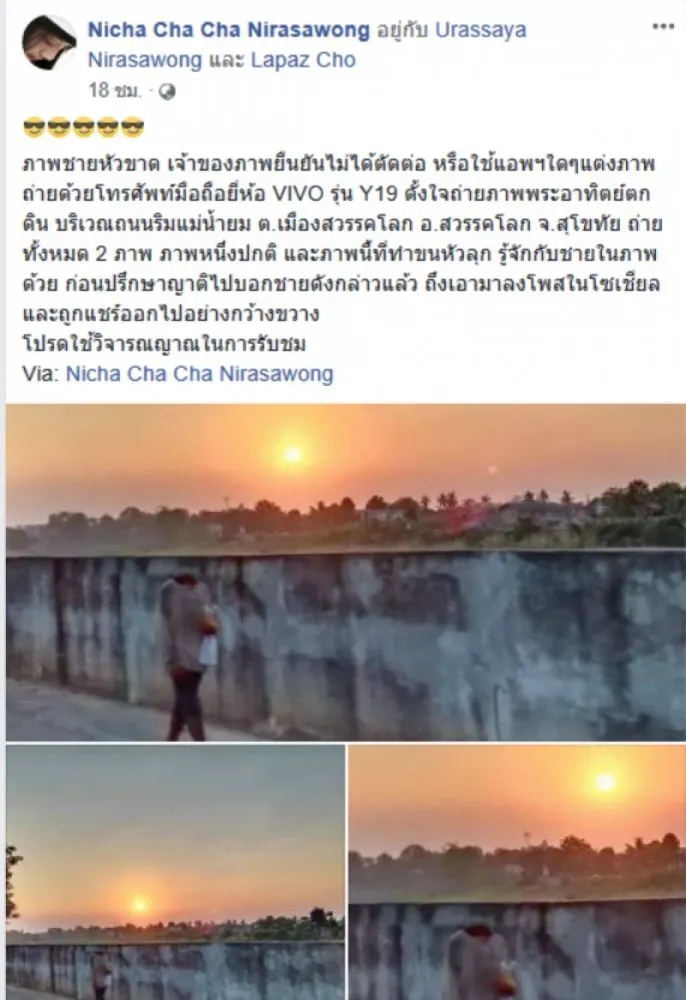
Task: Open the large top sunset photo
Action: pos(346,572)
